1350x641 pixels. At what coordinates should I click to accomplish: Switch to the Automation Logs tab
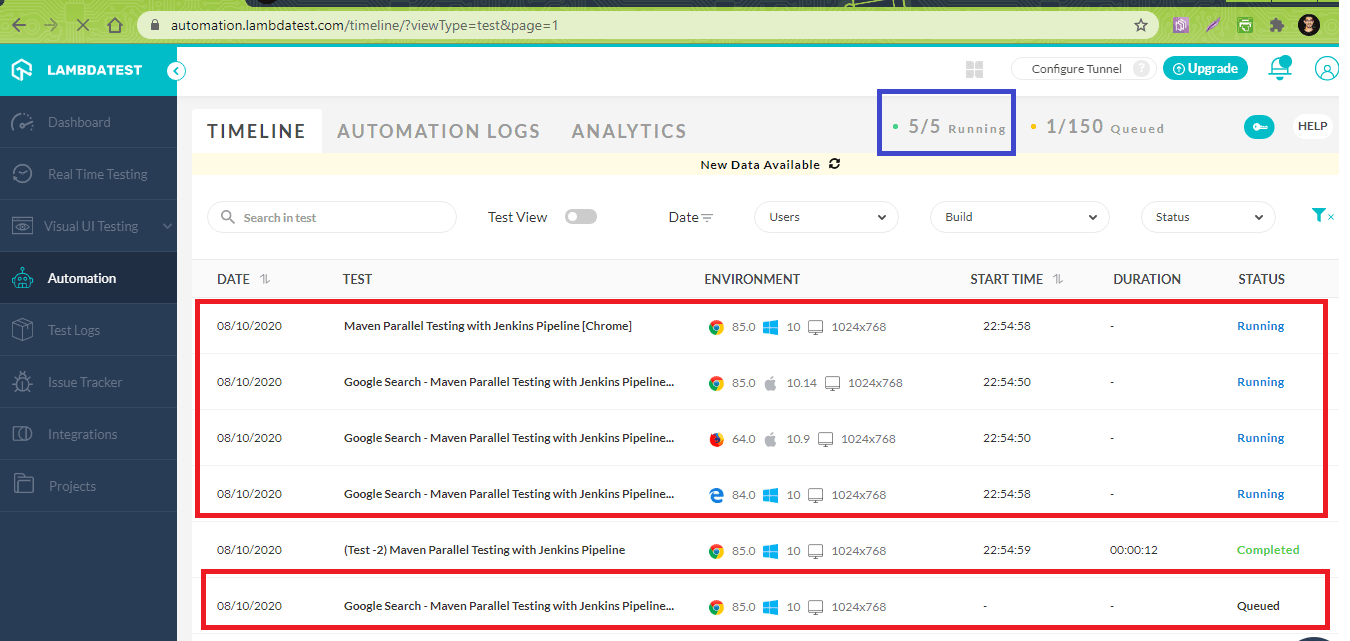coord(438,131)
